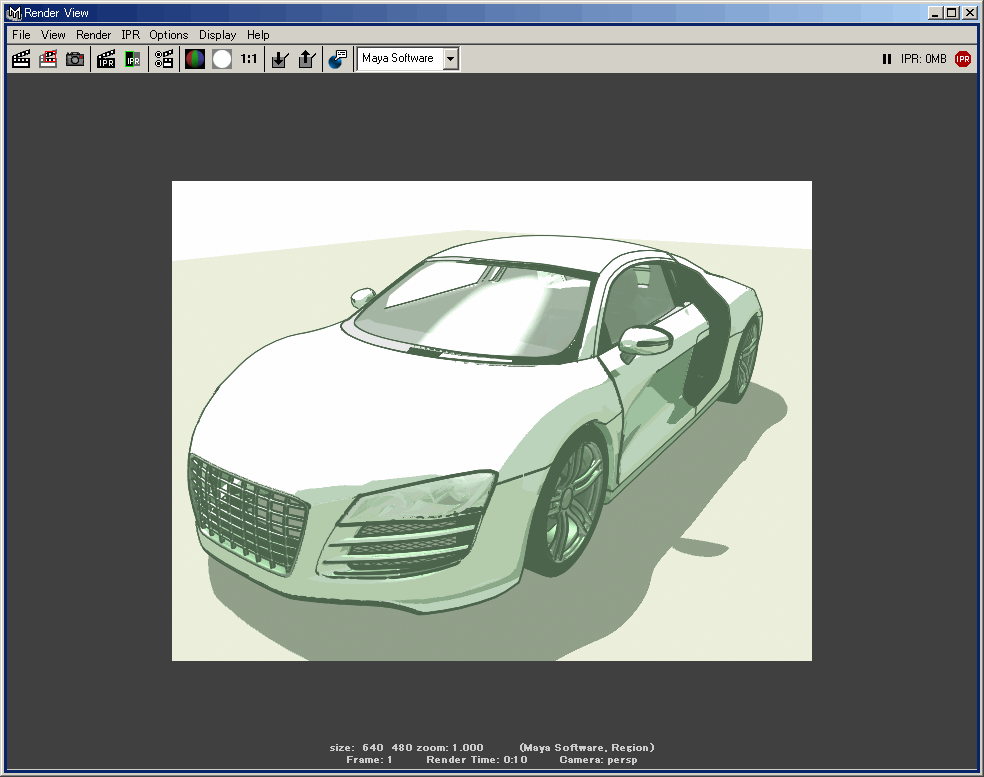Open the Render menu

tap(93, 35)
